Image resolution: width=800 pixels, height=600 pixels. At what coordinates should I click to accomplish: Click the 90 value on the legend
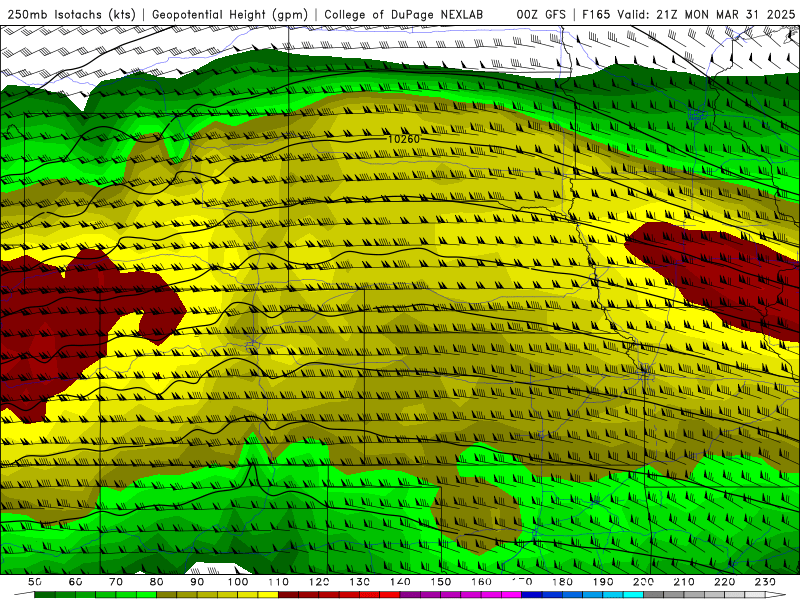click(197, 582)
